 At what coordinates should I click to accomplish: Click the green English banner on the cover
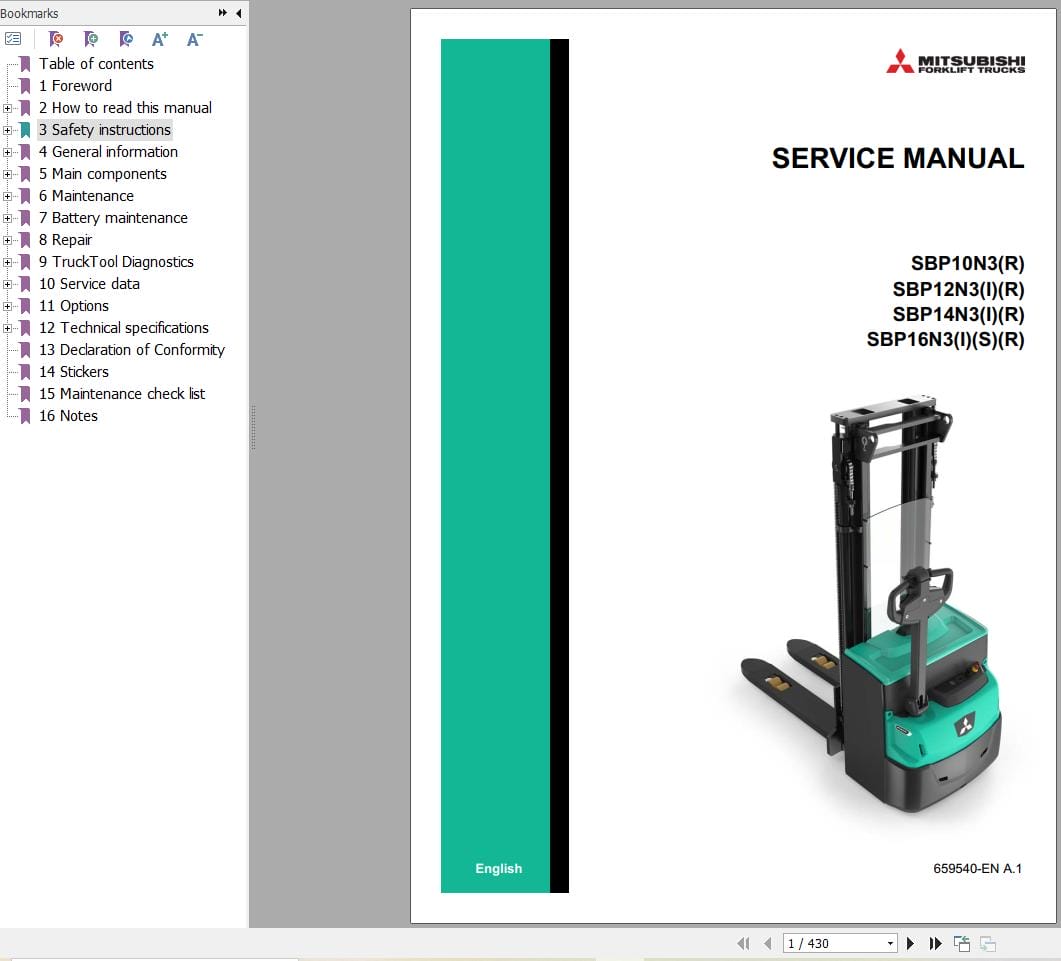tap(498, 868)
